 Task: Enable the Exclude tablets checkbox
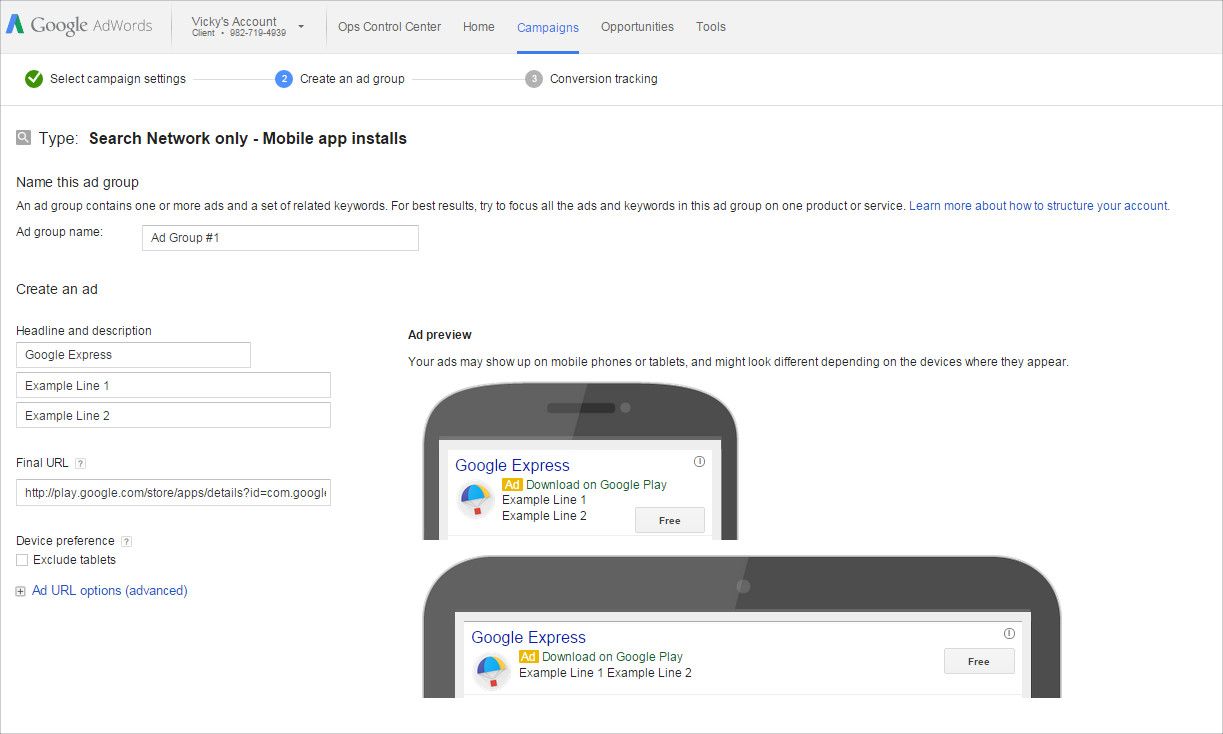click(x=22, y=560)
